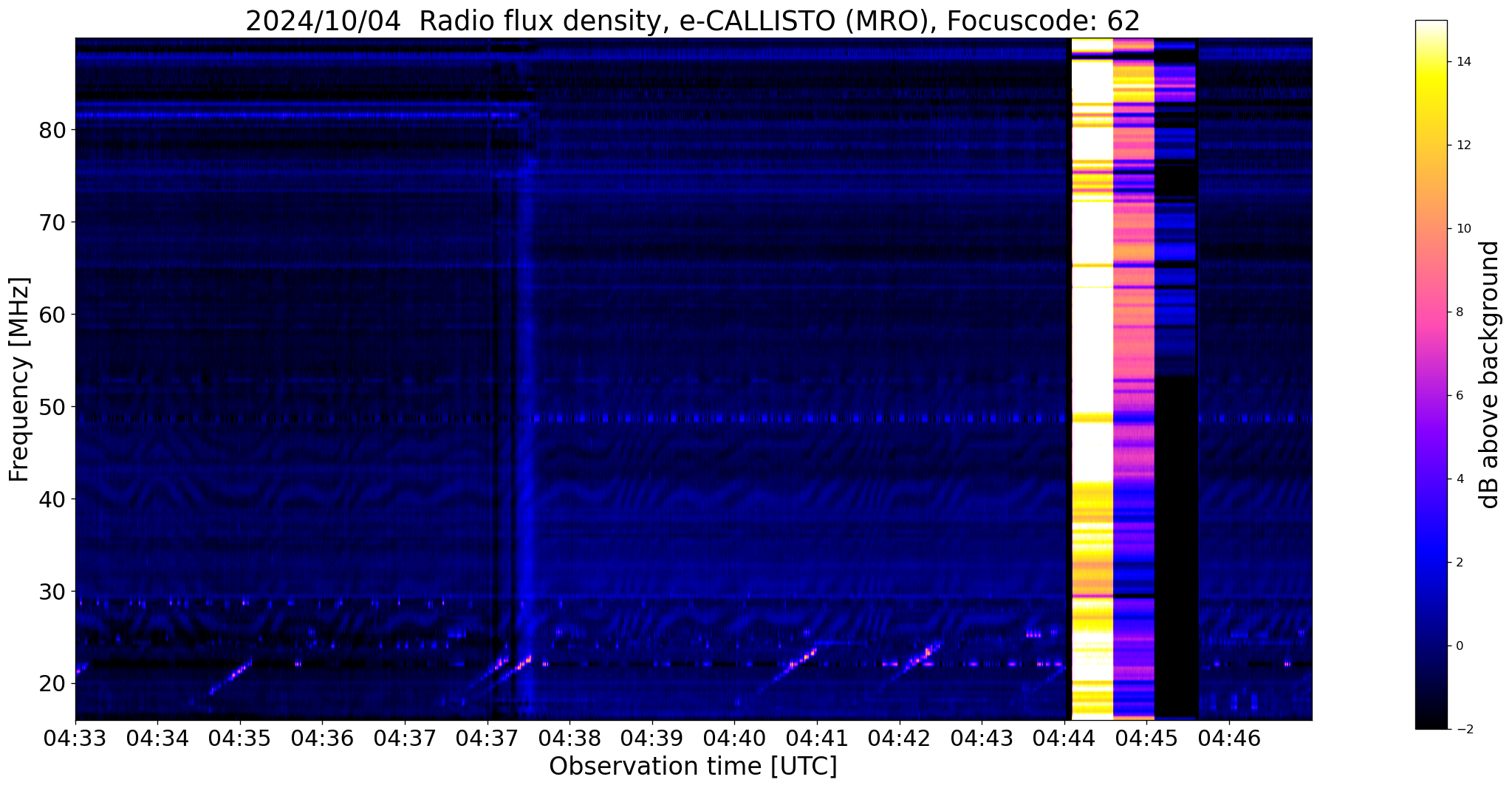Click the 'dB above background' colorbar label
This screenshot has height=788, width=1512.
1490,374
